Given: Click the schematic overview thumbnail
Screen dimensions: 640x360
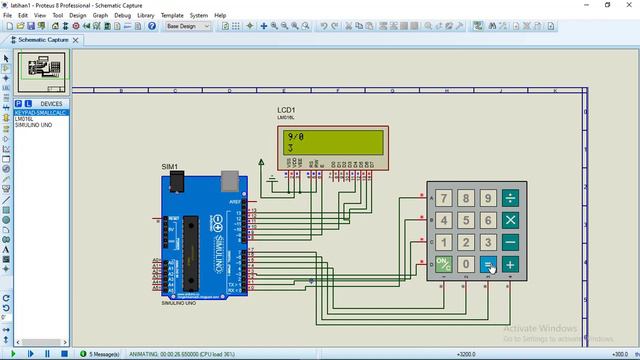Looking at the screenshot, I should (42, 72).
